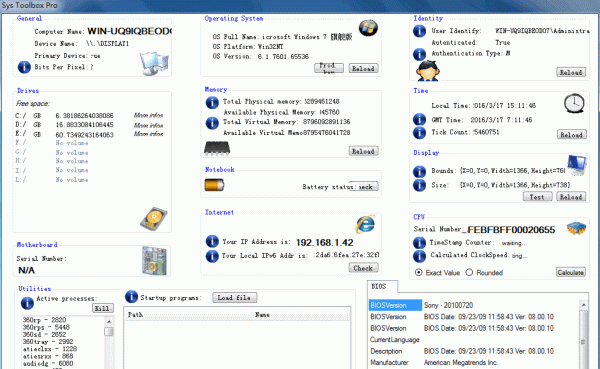600x369 pixels.
Task: Click the info icon beside Total Virtual Memory
Action: pyautogui.click(x=212, y=123)
